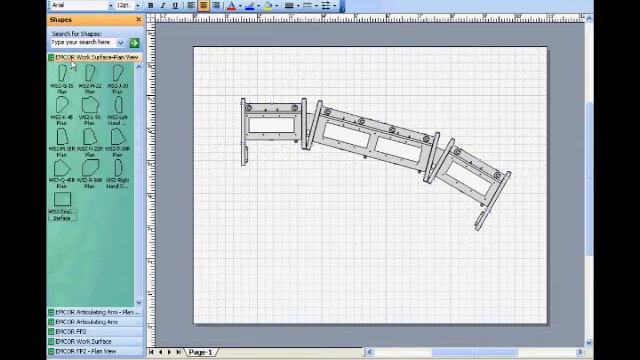Click the line ends icon
This screenshot has height=360, width=640.
click(326, 5)
